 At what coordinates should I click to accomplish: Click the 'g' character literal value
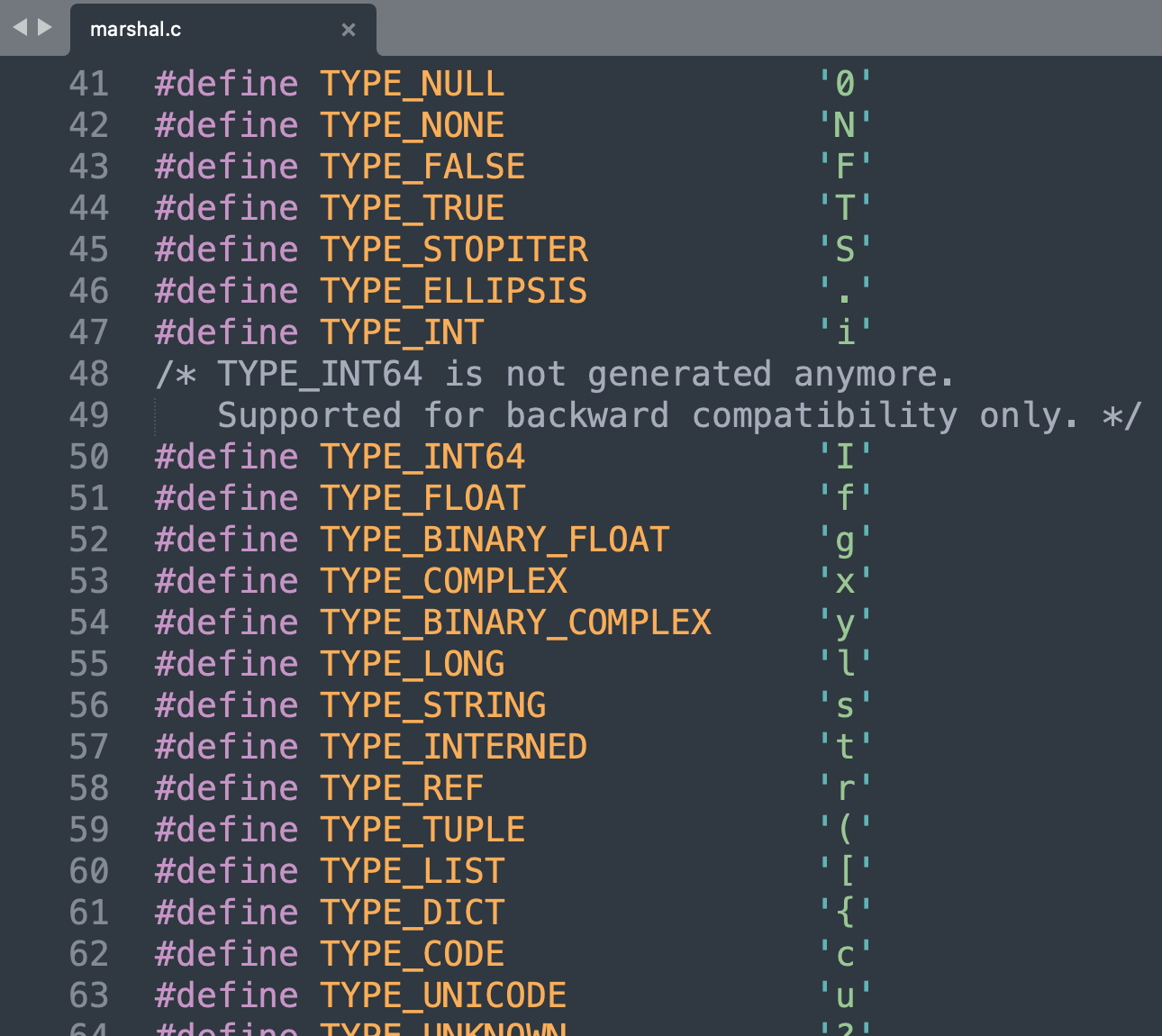click(x=845, y=540)
